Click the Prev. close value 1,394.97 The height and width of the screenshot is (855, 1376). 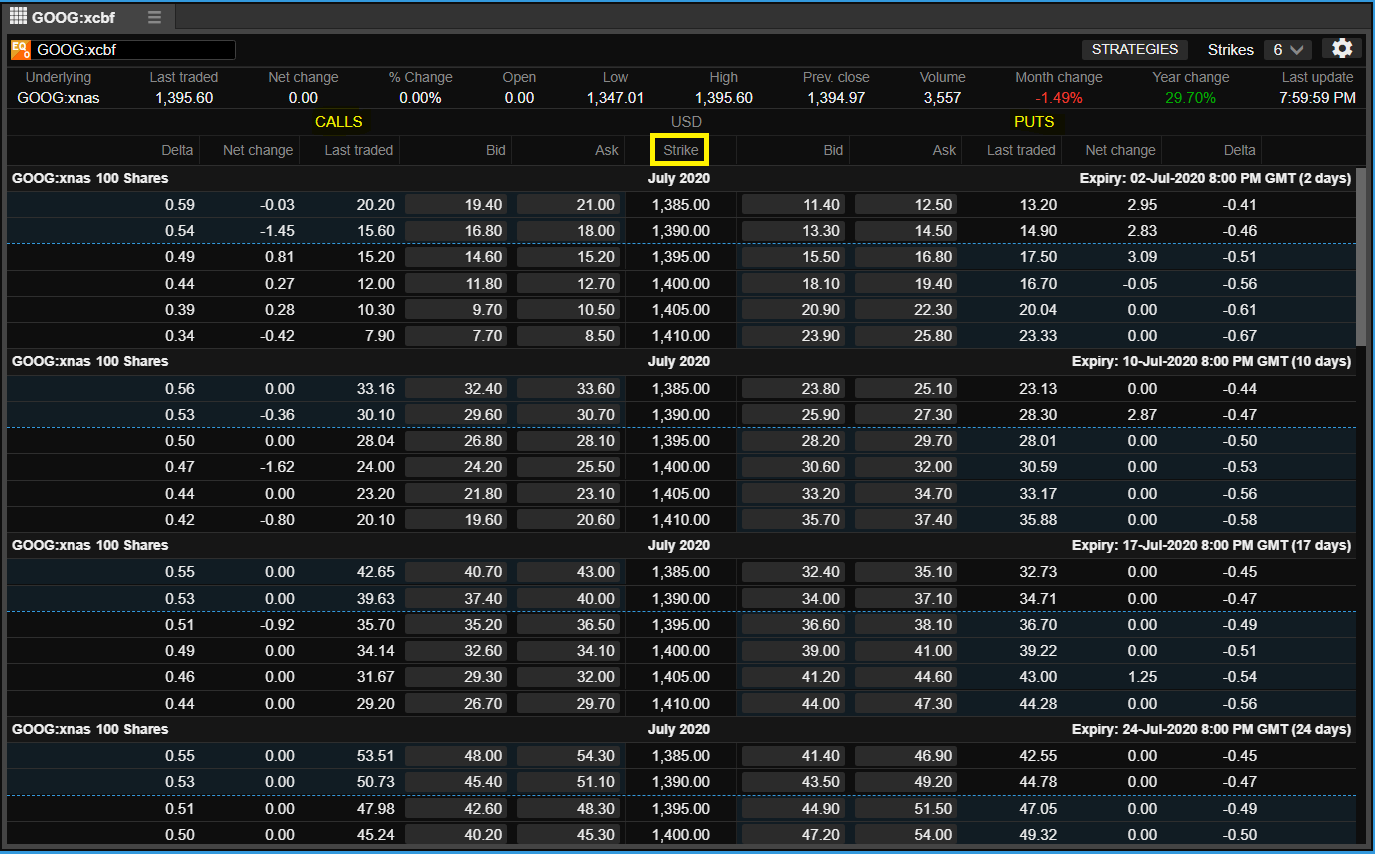tap(835, 98)
